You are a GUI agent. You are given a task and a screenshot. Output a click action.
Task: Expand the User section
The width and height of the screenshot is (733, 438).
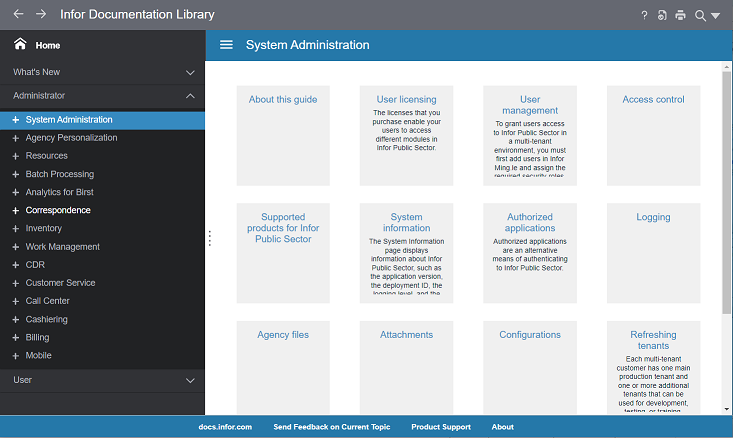pyautogui.click(x=190, y=381)
